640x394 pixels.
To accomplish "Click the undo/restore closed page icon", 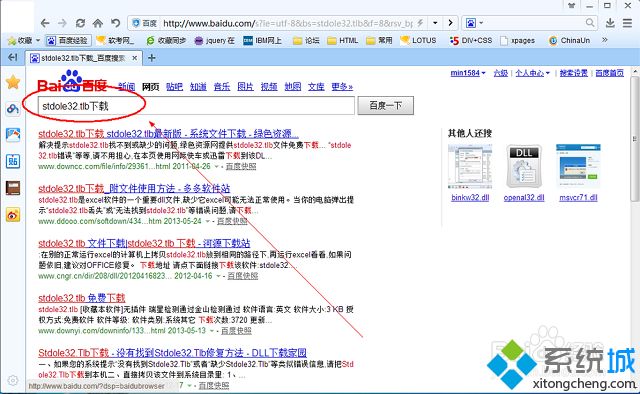I will pos(116,23).
